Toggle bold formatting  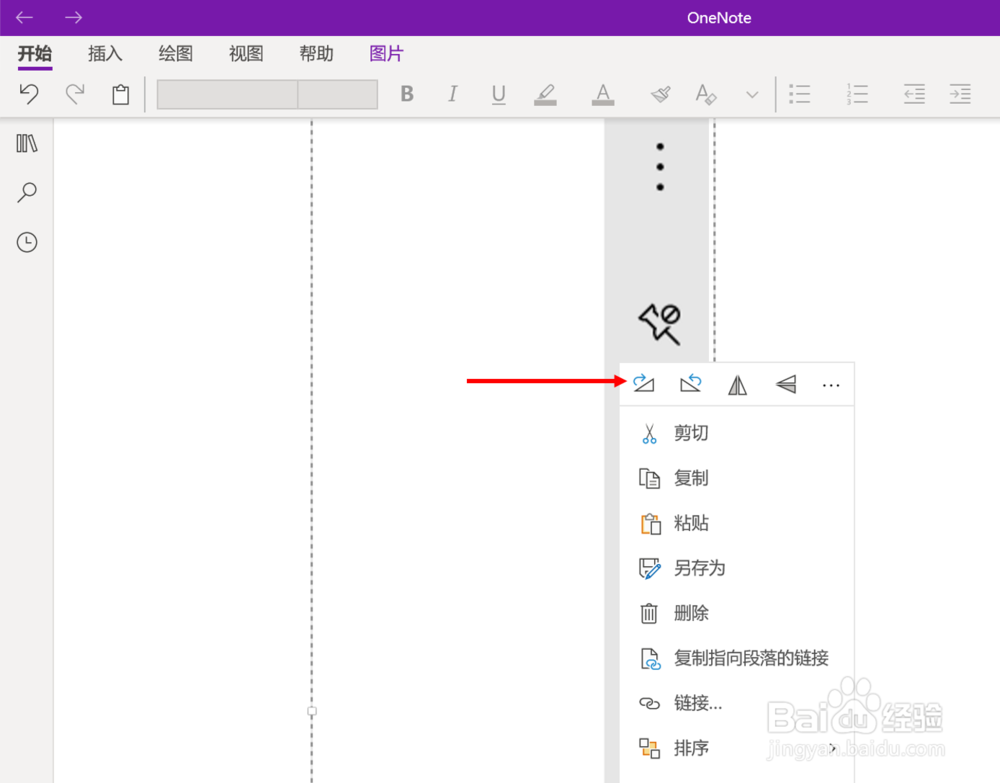(x=407, y=94)
